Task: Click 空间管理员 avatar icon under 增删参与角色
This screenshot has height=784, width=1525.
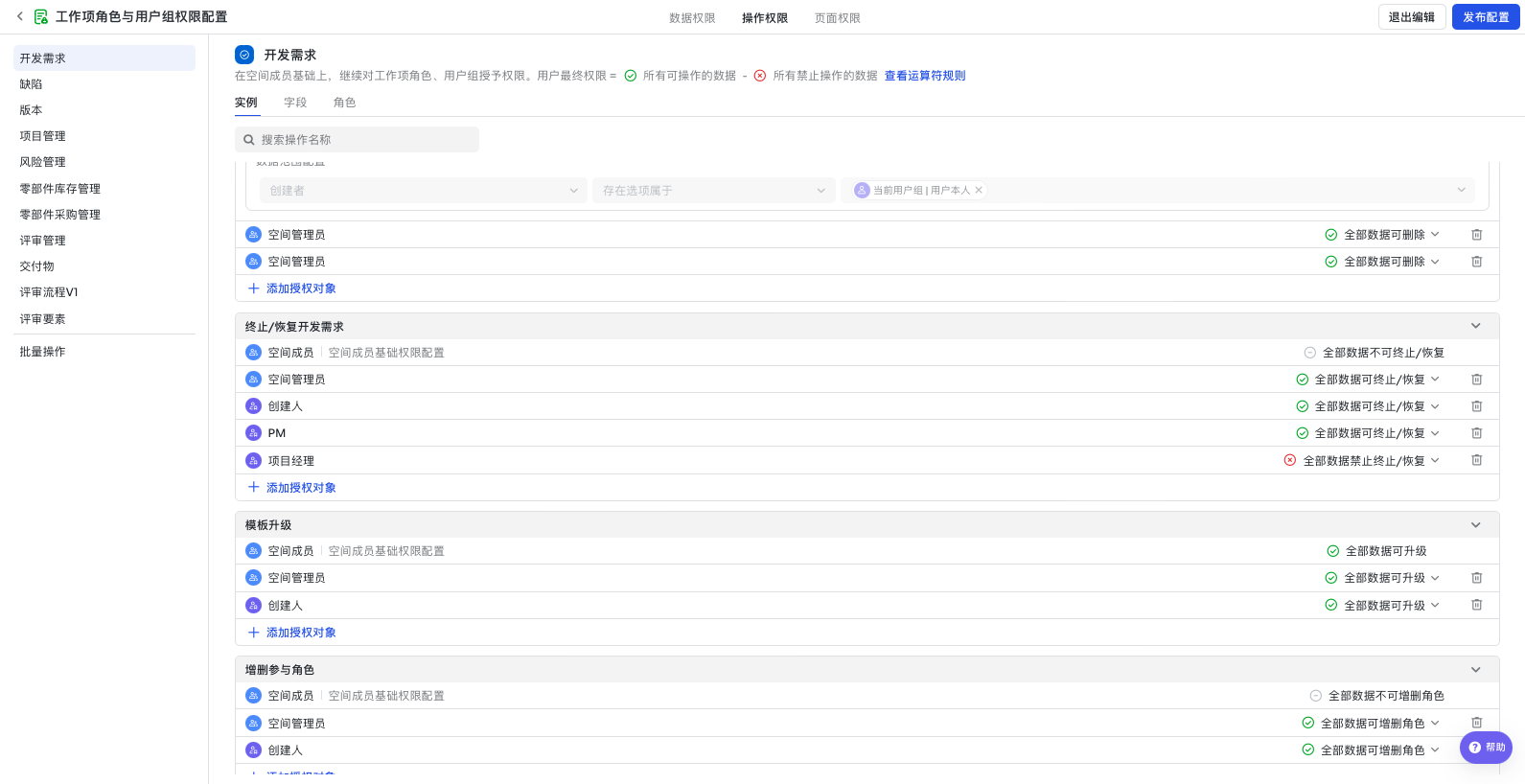Action: 253,723
